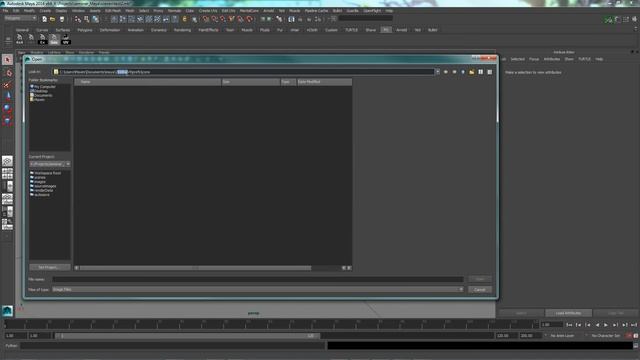Click the E construction history icon in status line

click(x=185, y=19)
